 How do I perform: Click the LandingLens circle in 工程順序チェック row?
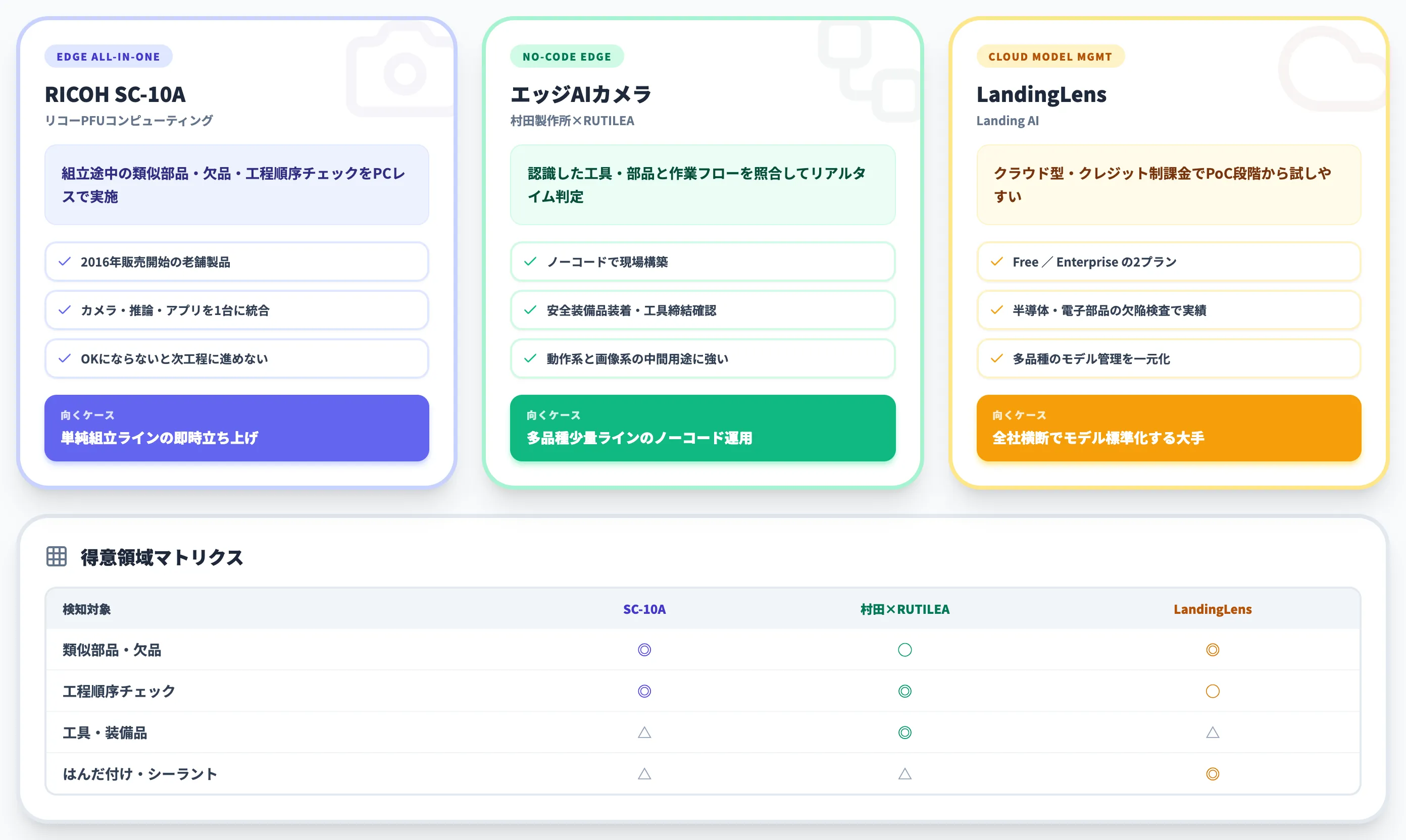coord(1213,691)
